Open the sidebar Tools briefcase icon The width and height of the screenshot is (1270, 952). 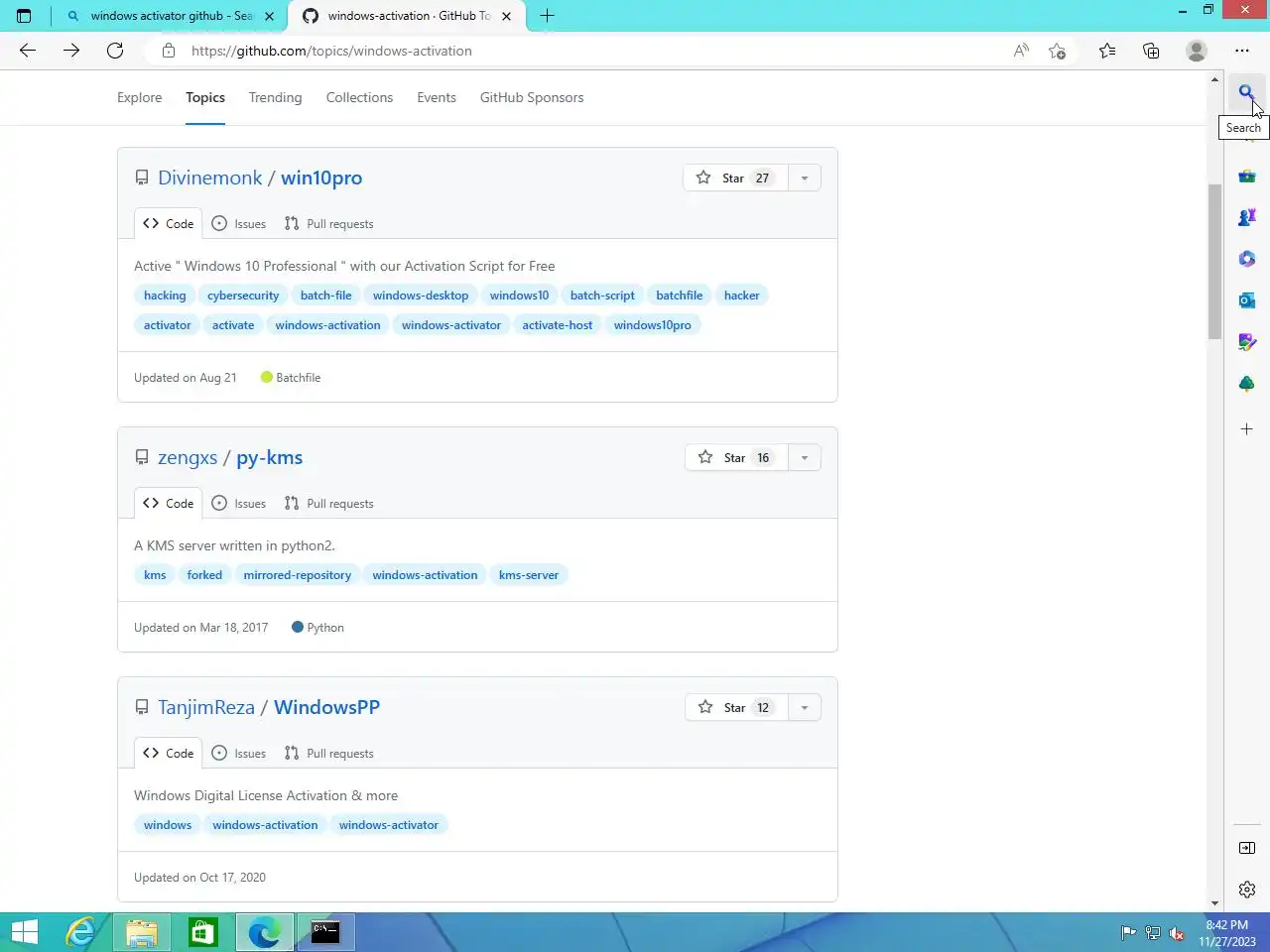coord(1247,177)
